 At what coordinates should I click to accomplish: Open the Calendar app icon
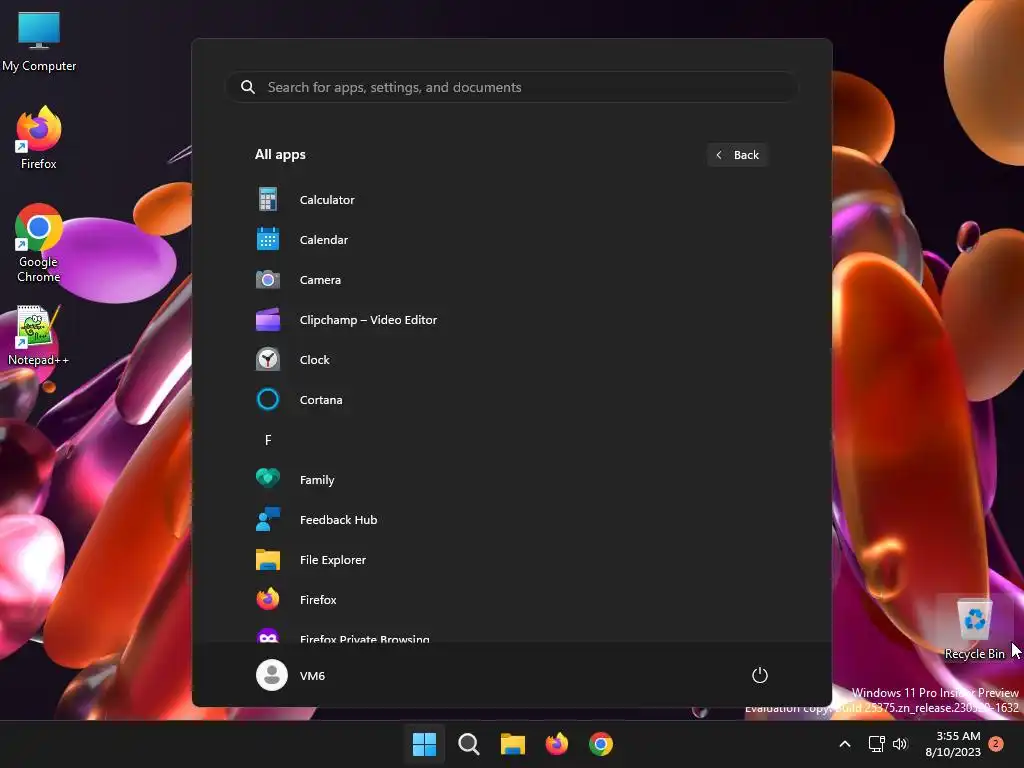click(268, 239)
